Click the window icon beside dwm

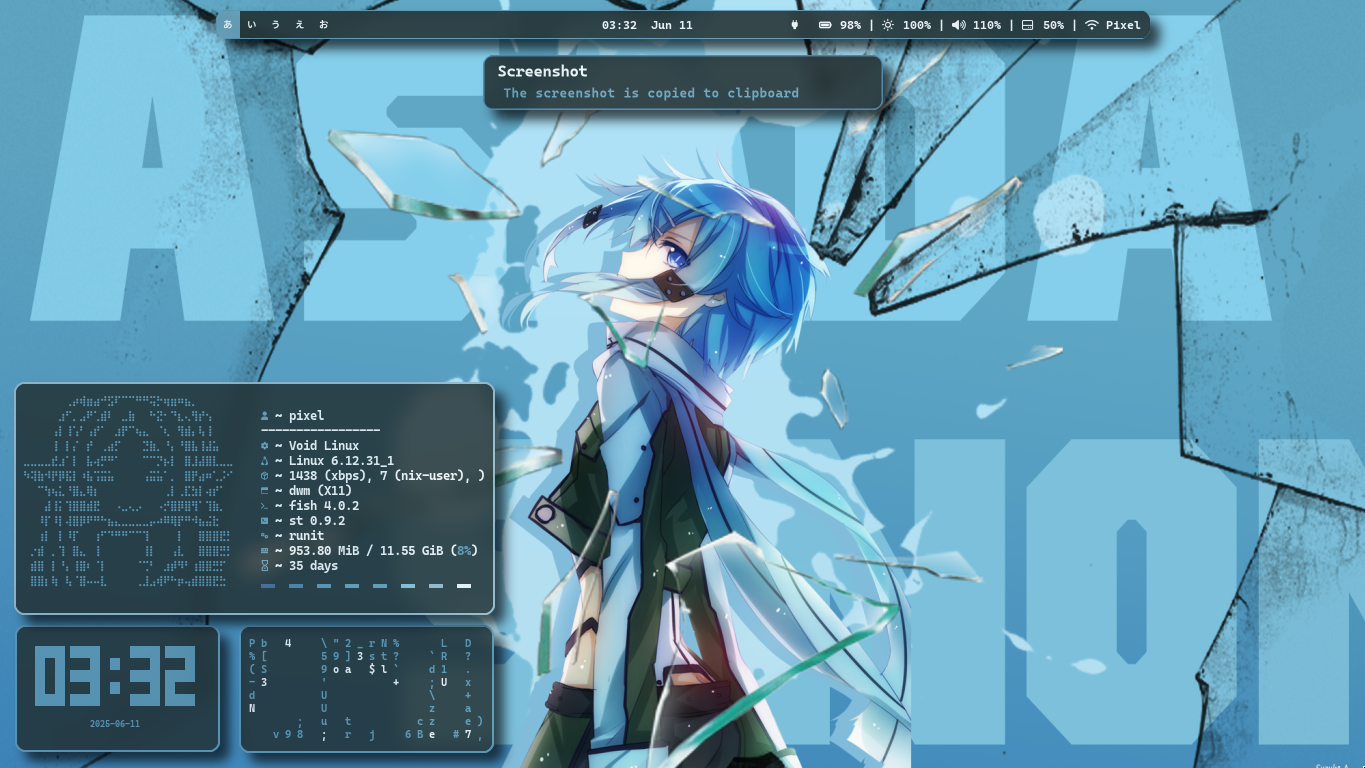point(264,491)
